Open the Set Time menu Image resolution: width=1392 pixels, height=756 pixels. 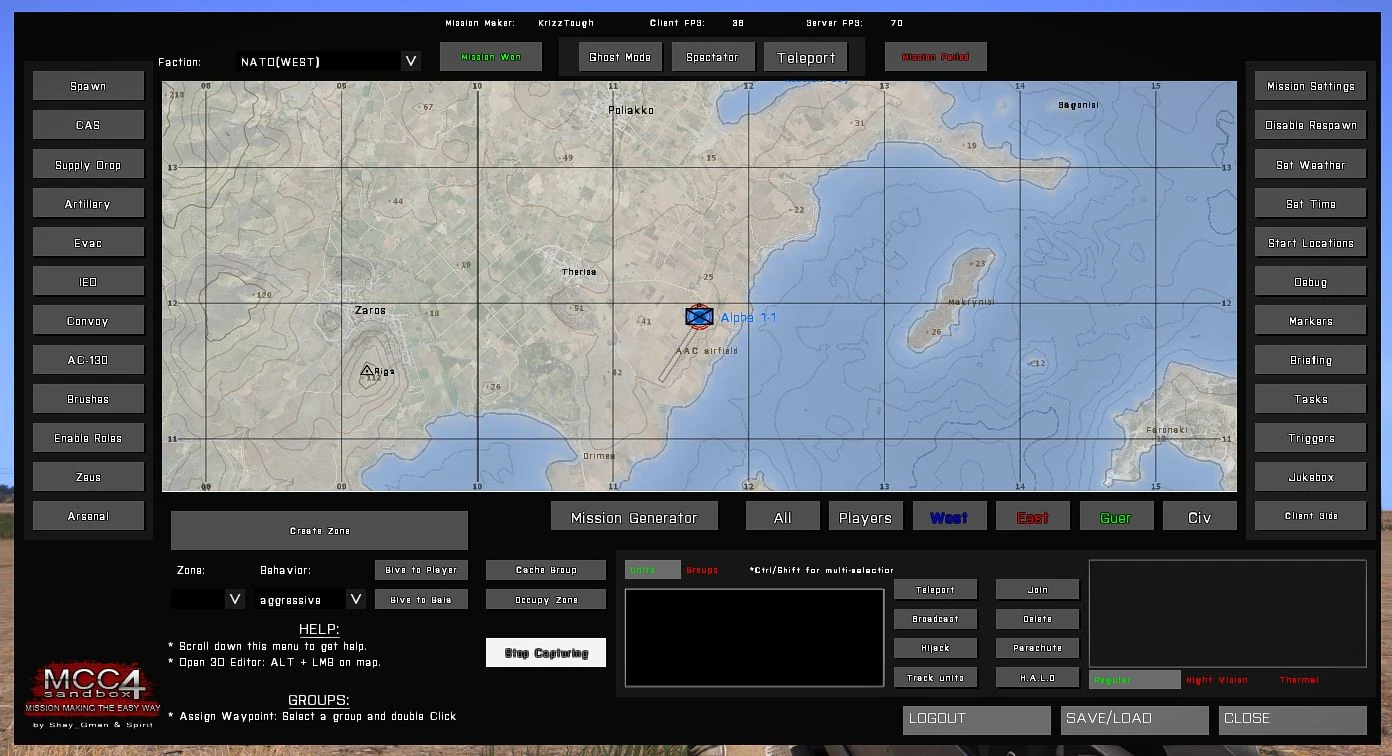[x=1311, y=204]
